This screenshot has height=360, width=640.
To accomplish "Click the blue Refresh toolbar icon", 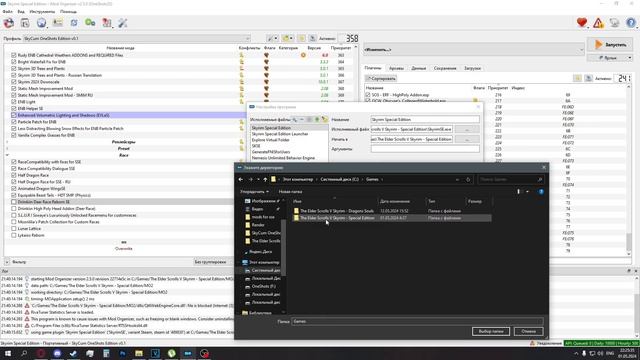I will 74,23.
